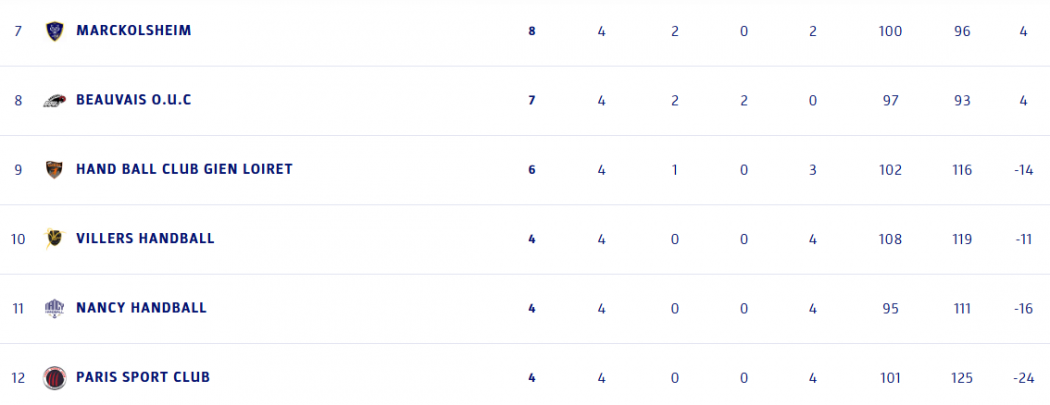
Task: Click the Nancy Handball club logo
Action: click(54, 308)
